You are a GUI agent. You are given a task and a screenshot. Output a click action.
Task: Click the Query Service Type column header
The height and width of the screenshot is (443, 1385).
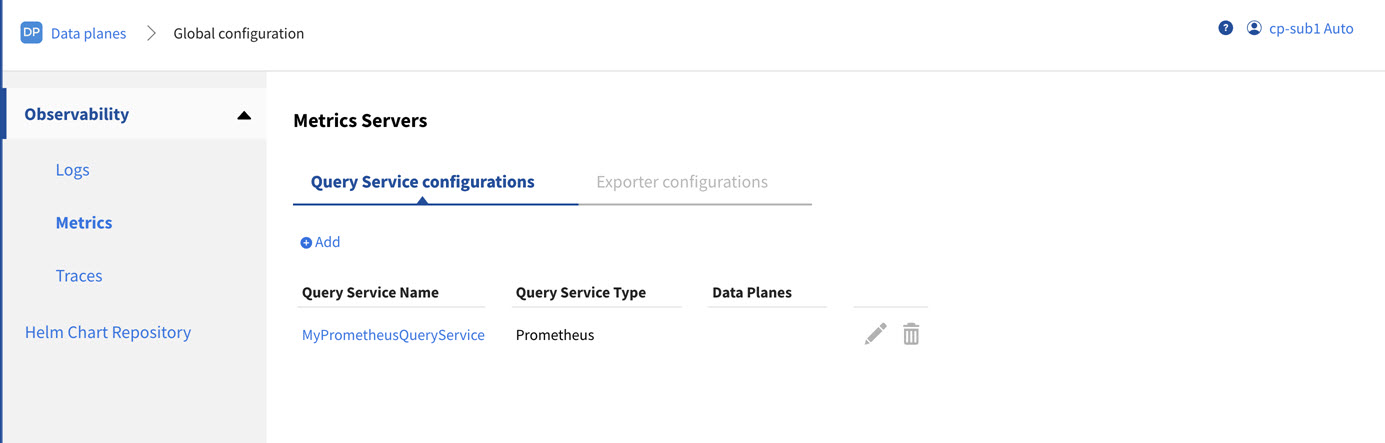tap(581, 293)
